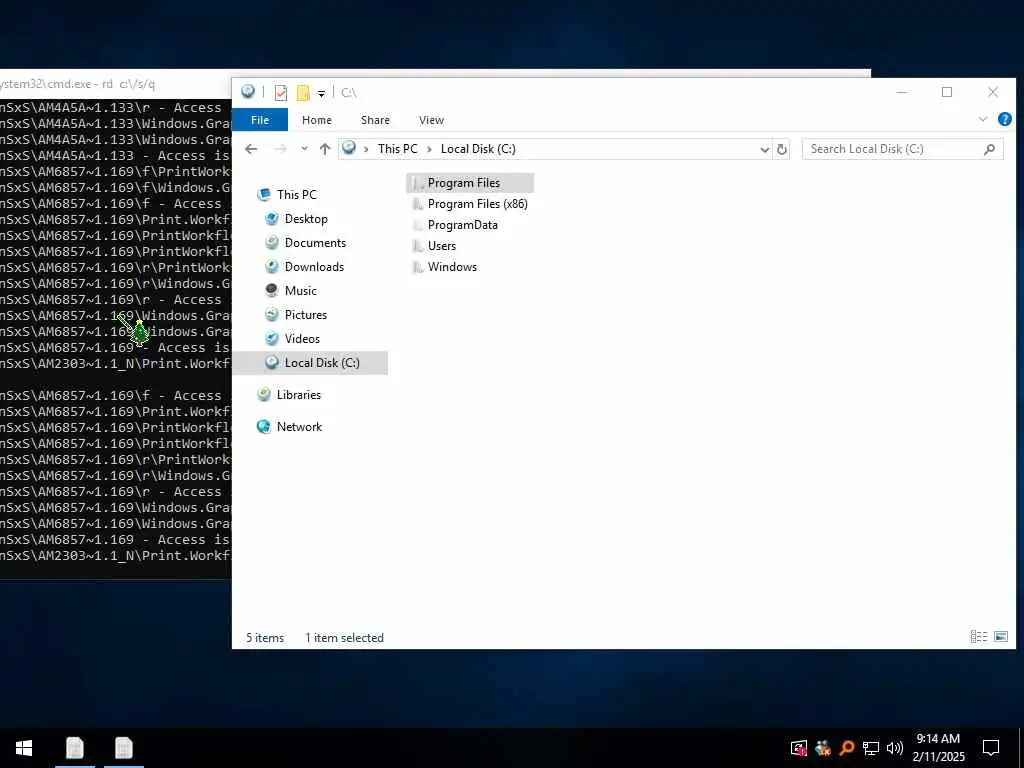Viewport: 1024px width, 768px height.
Task: Switch to the Home ribbon tab
Action: point(317,120)
